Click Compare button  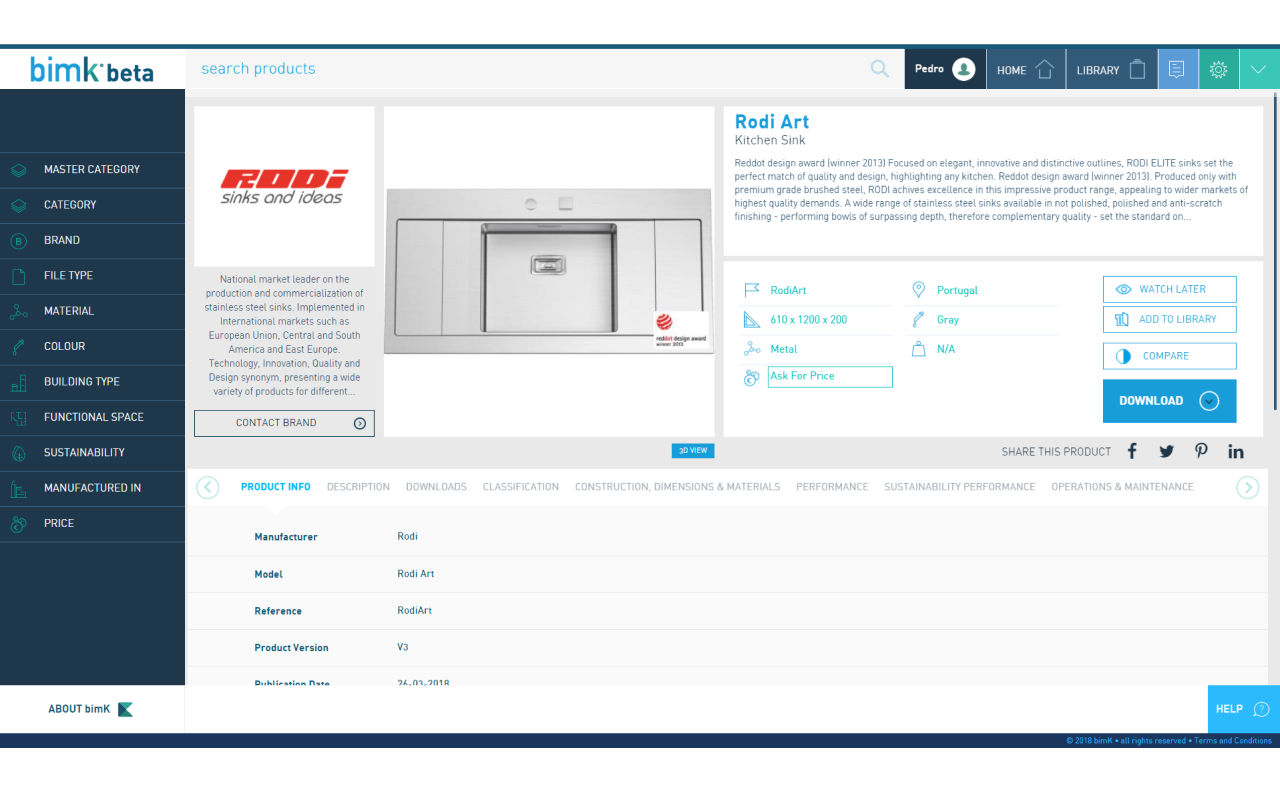pos(1169,356)
